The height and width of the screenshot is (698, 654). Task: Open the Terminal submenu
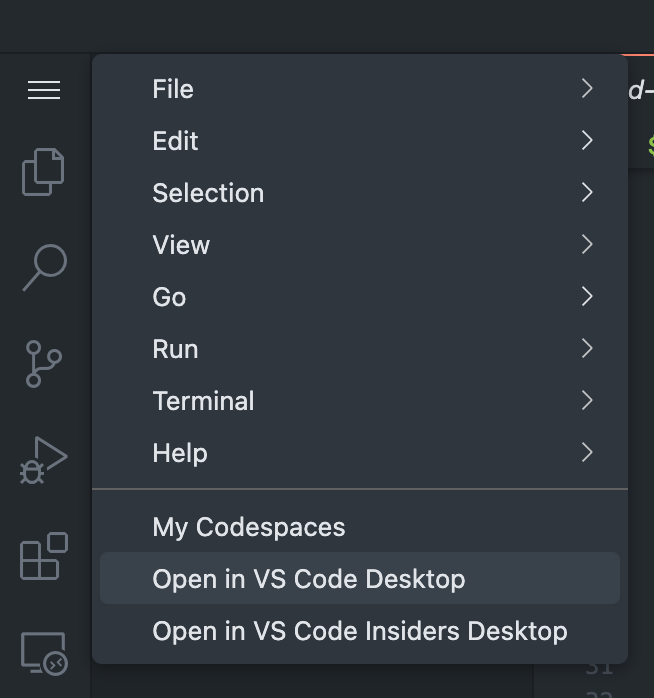coord(360,401)
